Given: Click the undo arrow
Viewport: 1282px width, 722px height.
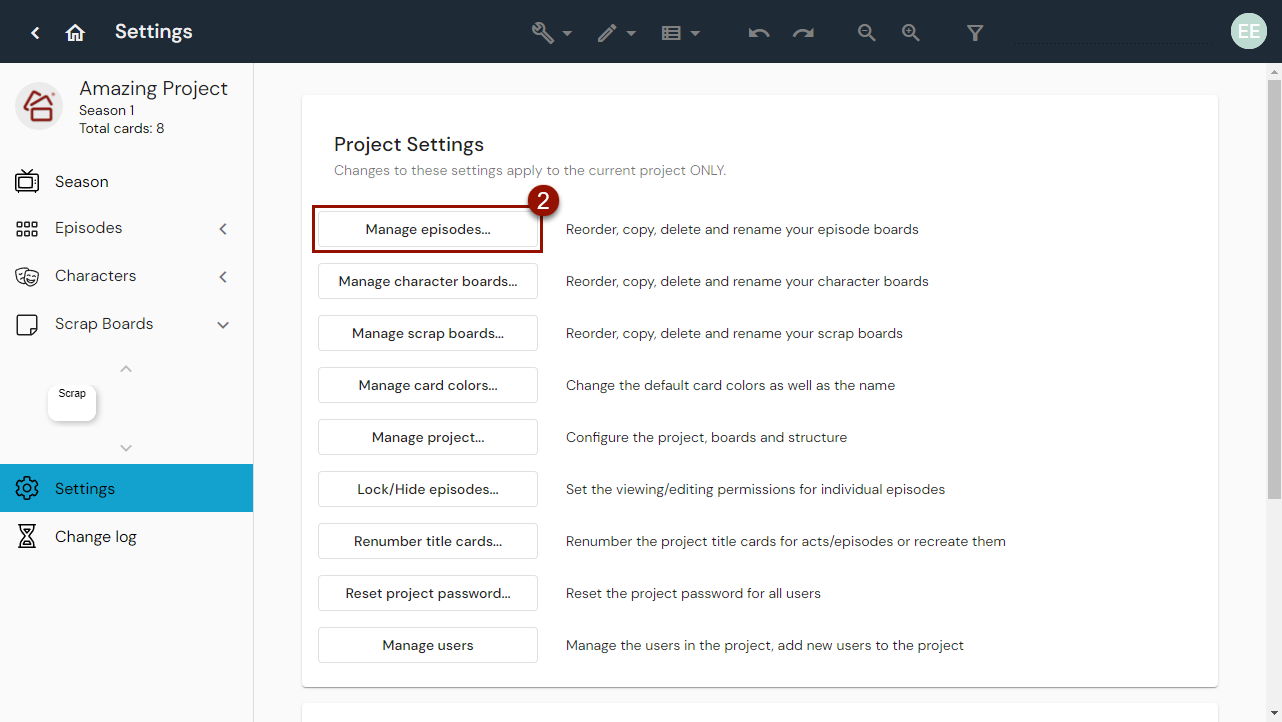Looking at the screenshot, I should (x=759, y=33).
